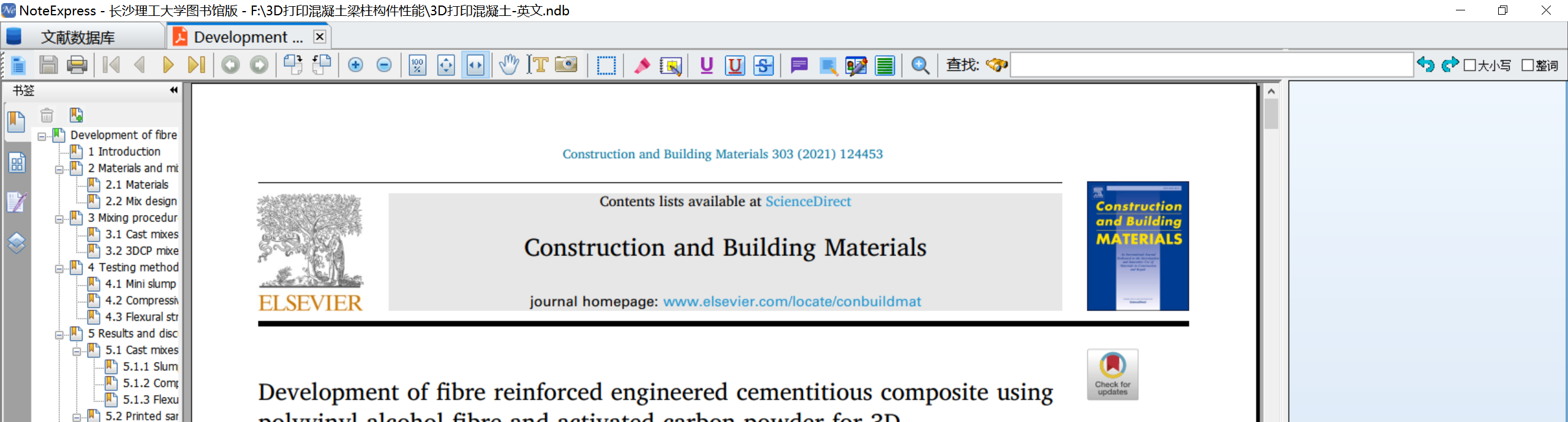The height and width of the screenshot is (422, 1568).
Task: Collapse the 'Development of fibre' root bookmark
Action: (42, 136)
